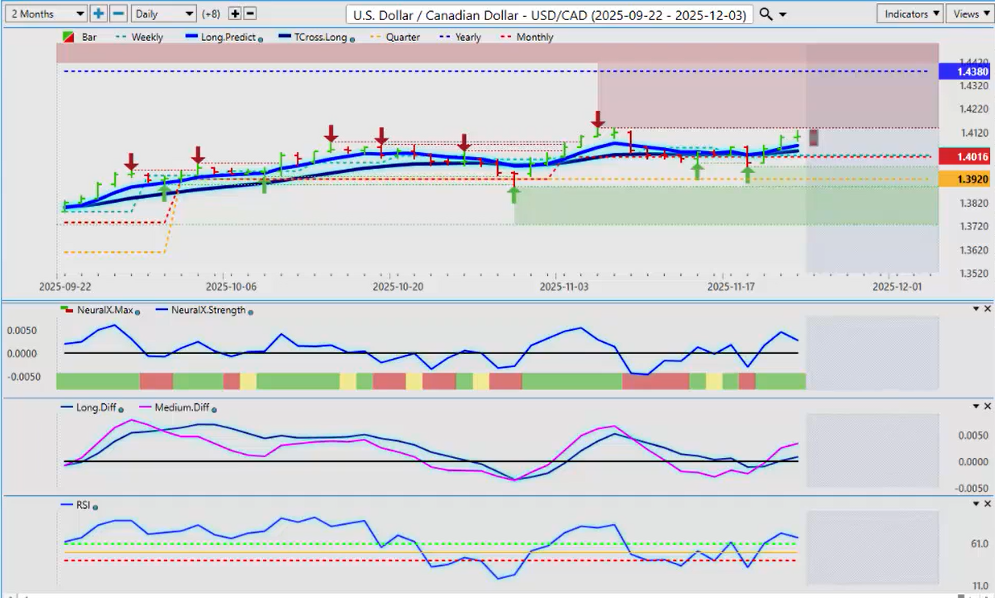Close the RSI indicator panel
This screenshot has height=598, width=995.
click(x=987, y=504)
